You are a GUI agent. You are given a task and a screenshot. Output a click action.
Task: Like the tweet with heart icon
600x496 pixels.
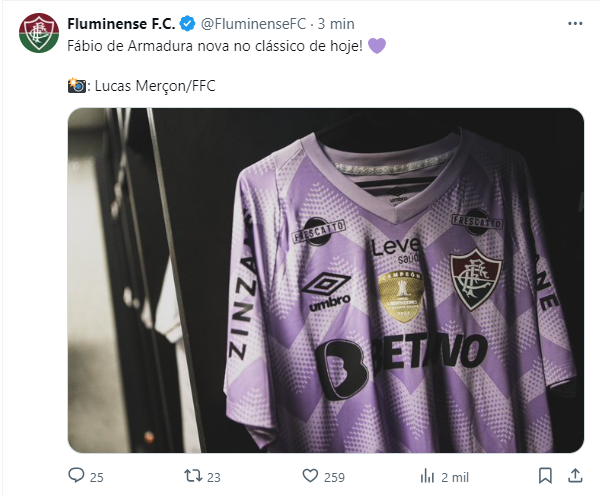point(310,476)
